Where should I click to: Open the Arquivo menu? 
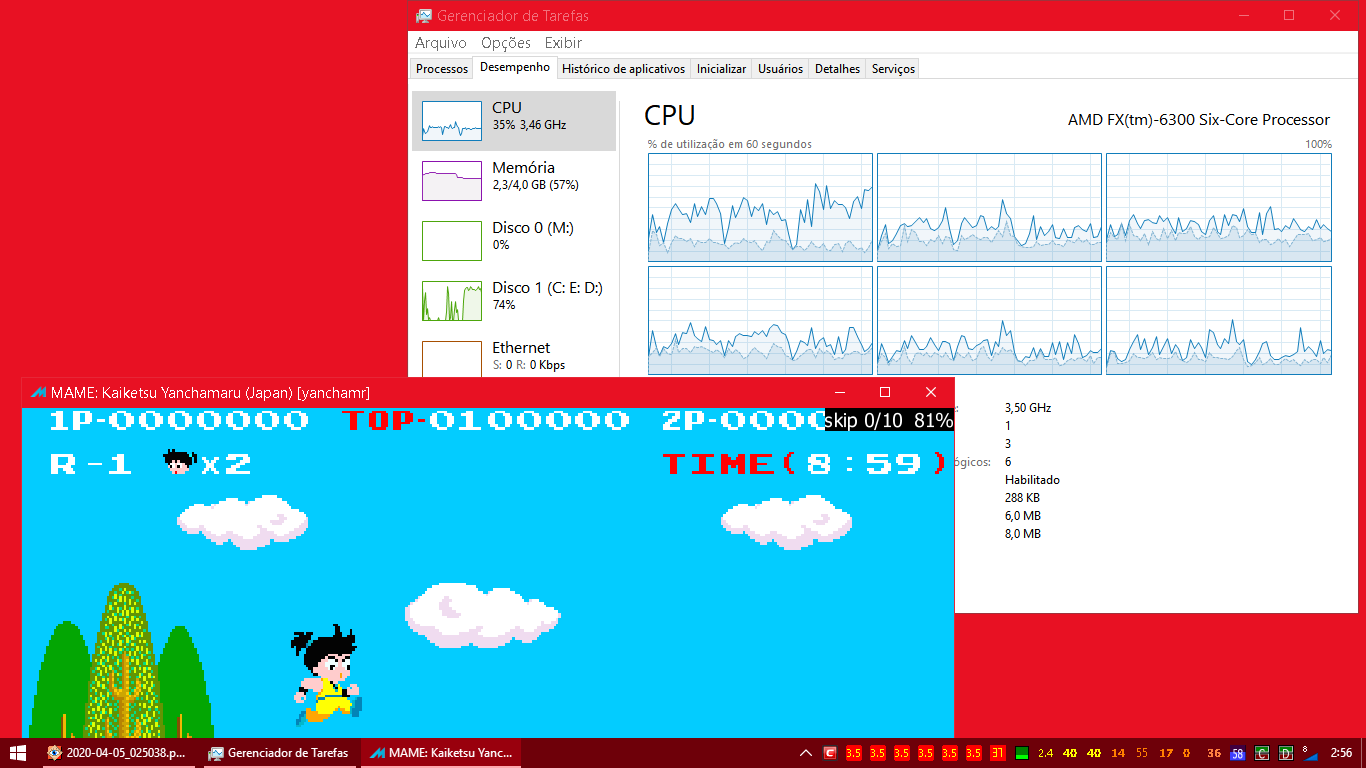click(x=441, y=43)
